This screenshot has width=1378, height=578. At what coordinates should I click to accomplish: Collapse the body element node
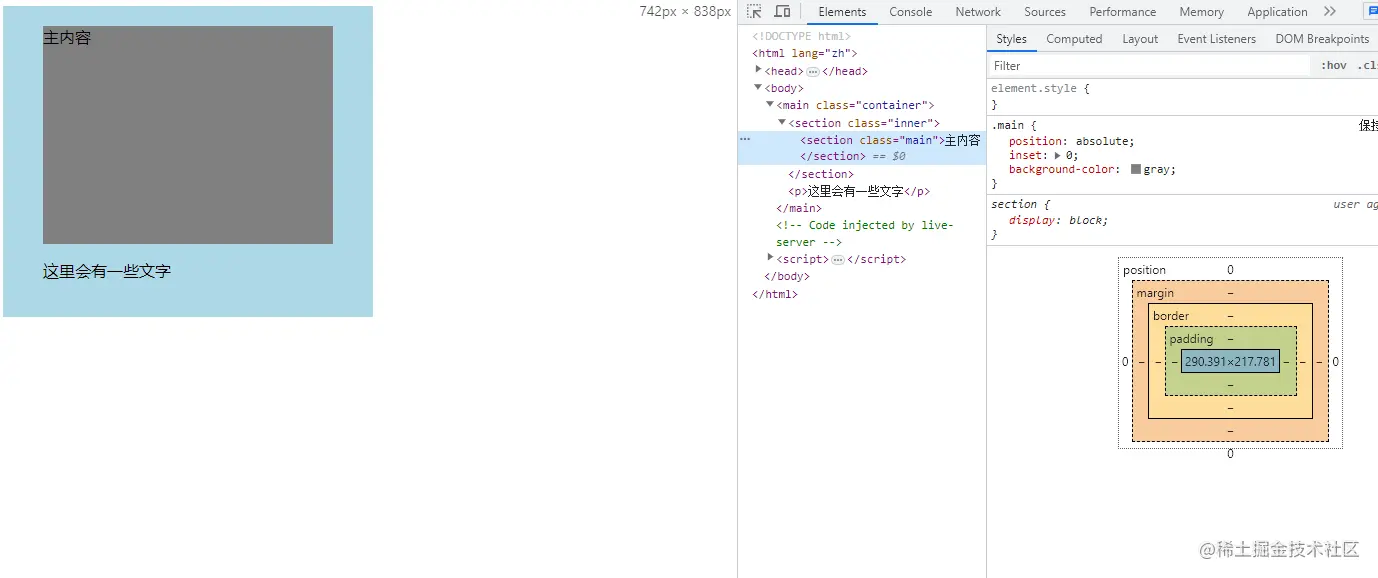click(x=759, y=88)
